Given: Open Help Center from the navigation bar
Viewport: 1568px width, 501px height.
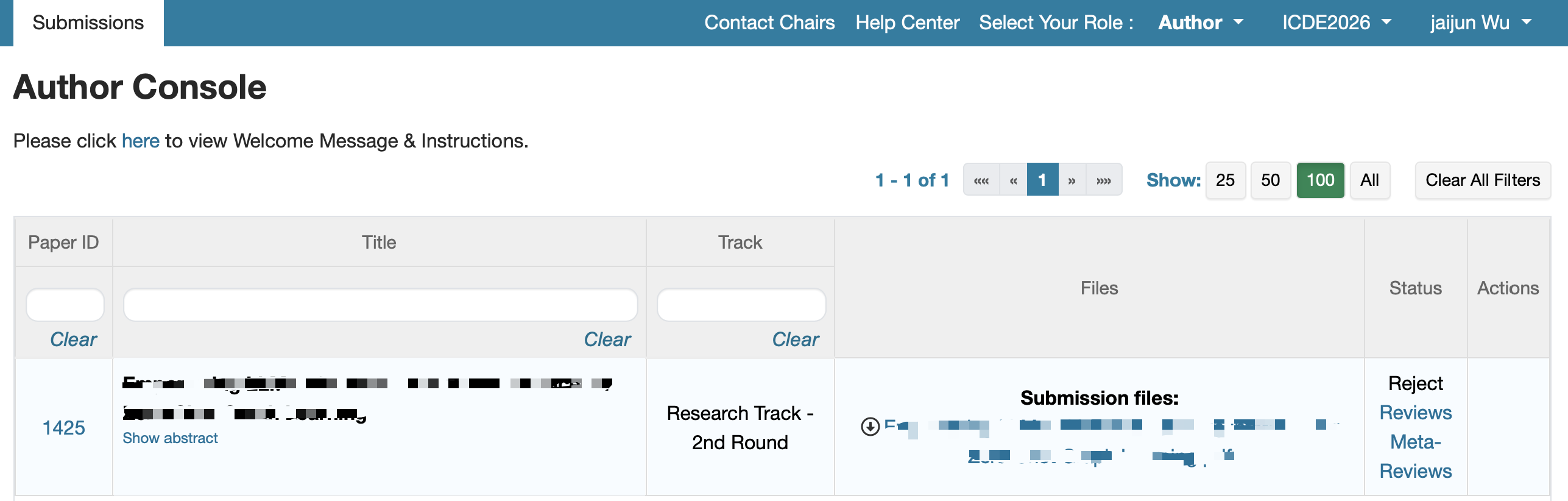Looking at the screenshot, I should [907, 23].
